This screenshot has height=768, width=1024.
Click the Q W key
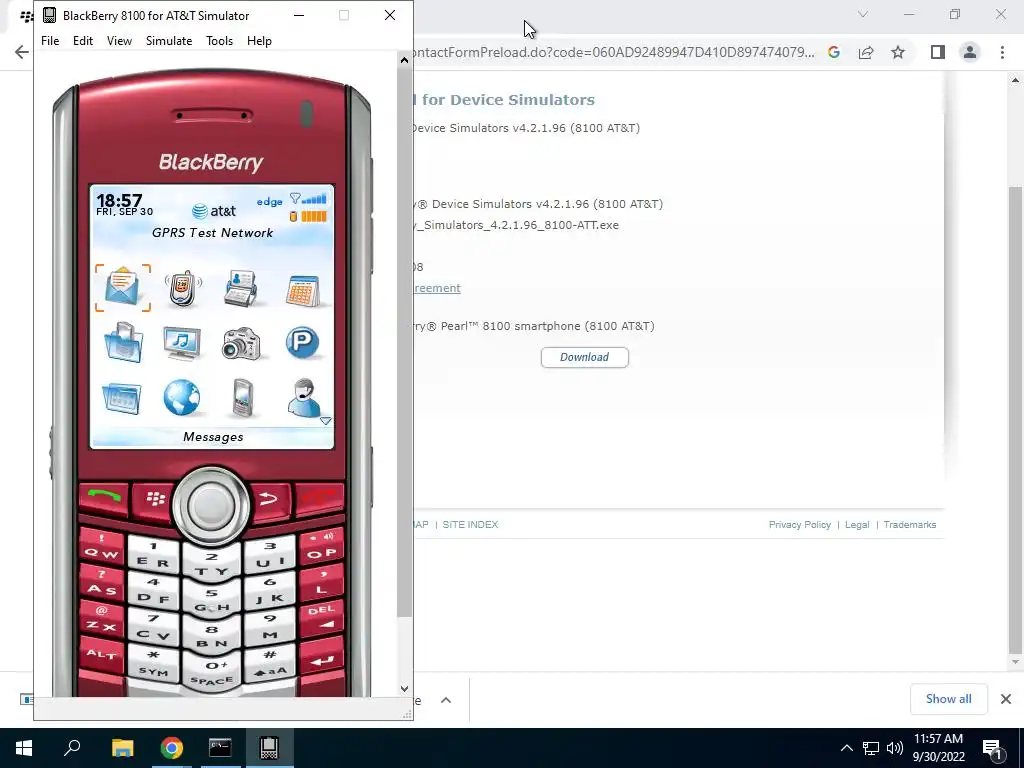101,547
